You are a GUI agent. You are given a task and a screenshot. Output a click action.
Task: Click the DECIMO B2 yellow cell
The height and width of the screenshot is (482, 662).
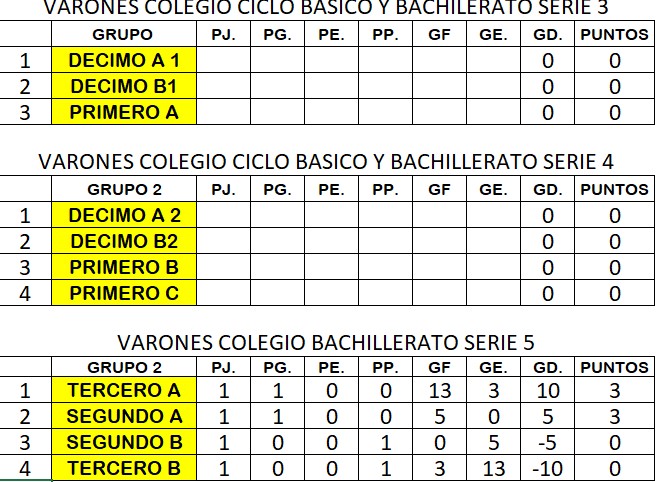(x=124, y=241)
